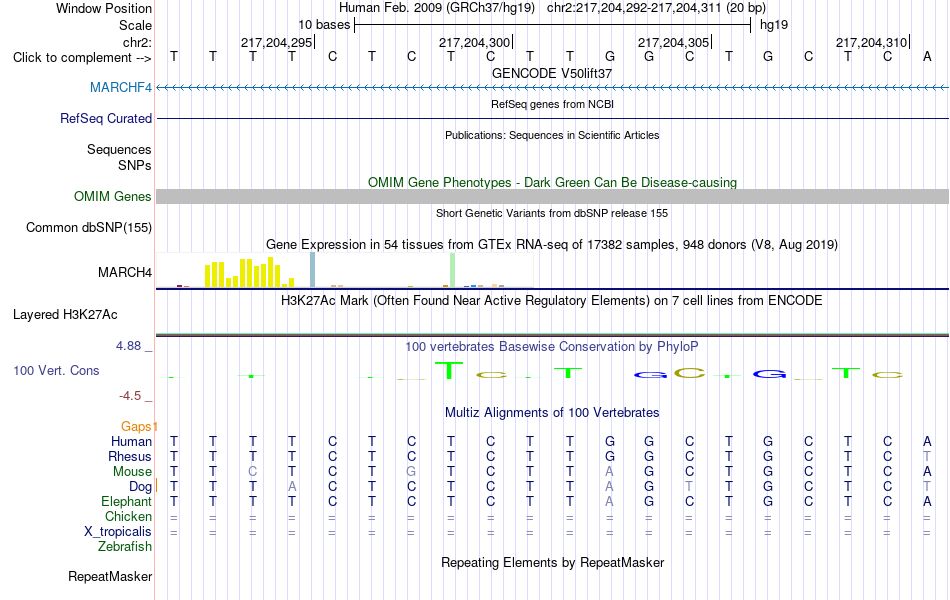Click the yellow brain bars in GTEx chart

tap(250, 273)
